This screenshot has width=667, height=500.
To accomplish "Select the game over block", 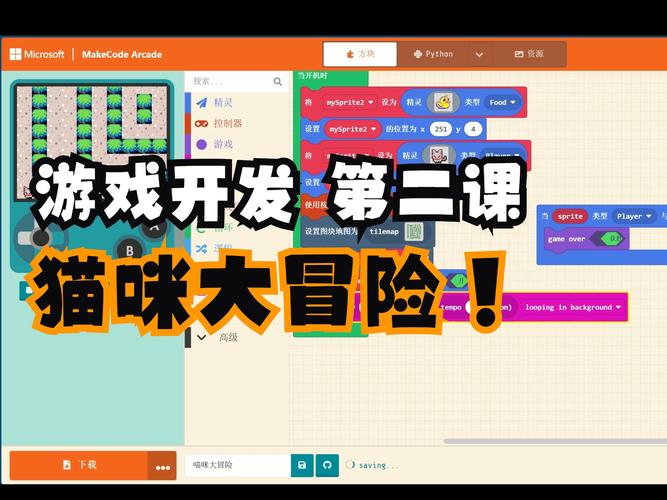I will coord(567,239).
